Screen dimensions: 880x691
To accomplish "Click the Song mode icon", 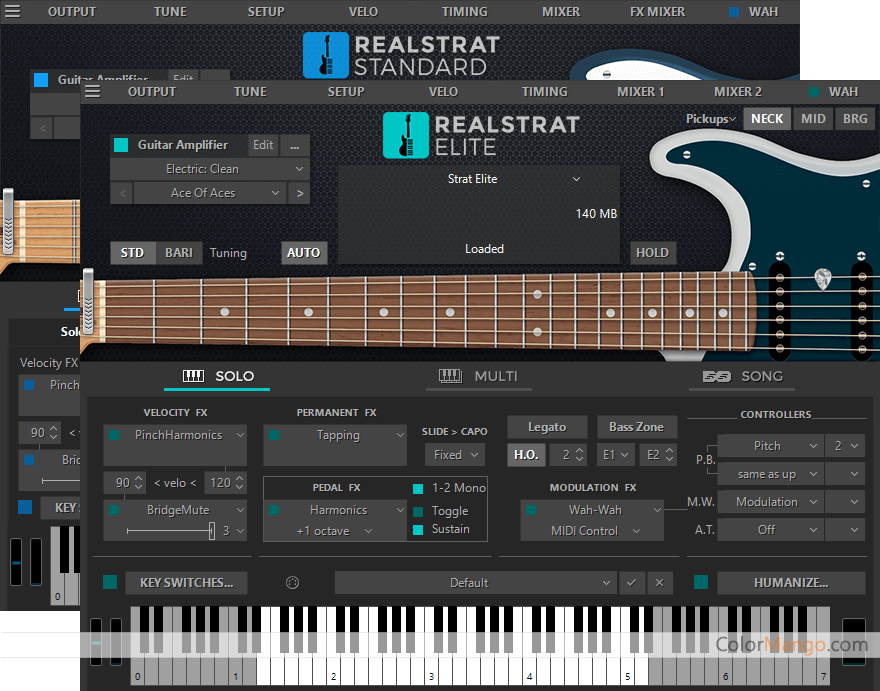I will coord(716,376).
